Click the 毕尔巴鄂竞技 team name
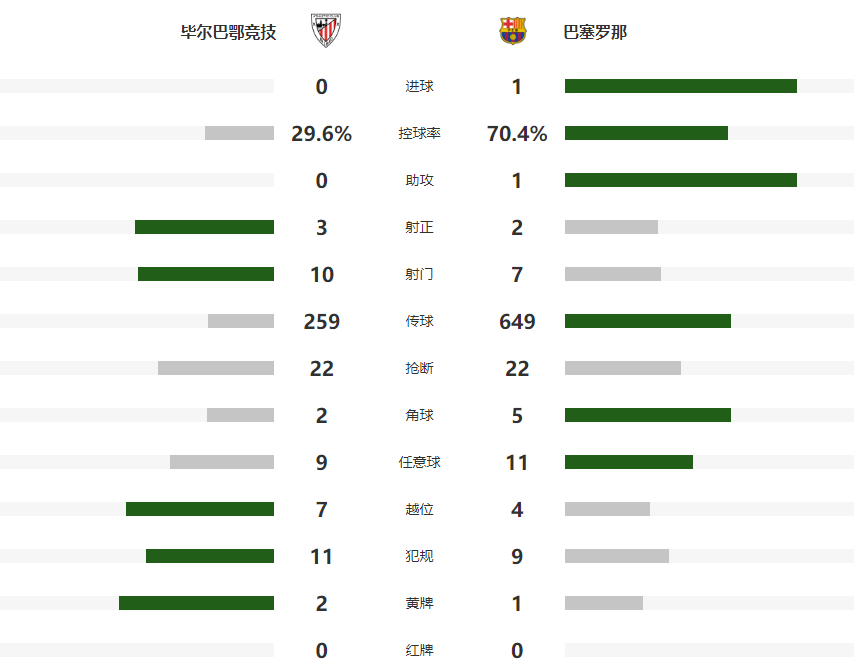 [228, 32]
